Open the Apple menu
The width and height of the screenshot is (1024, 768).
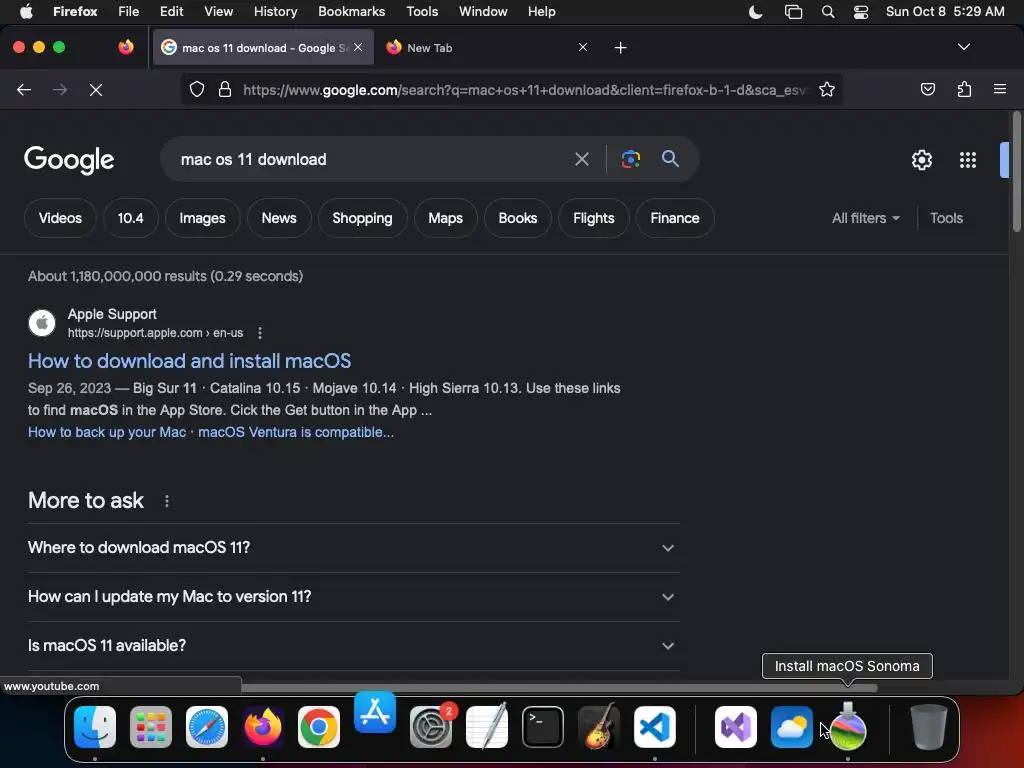26,12
